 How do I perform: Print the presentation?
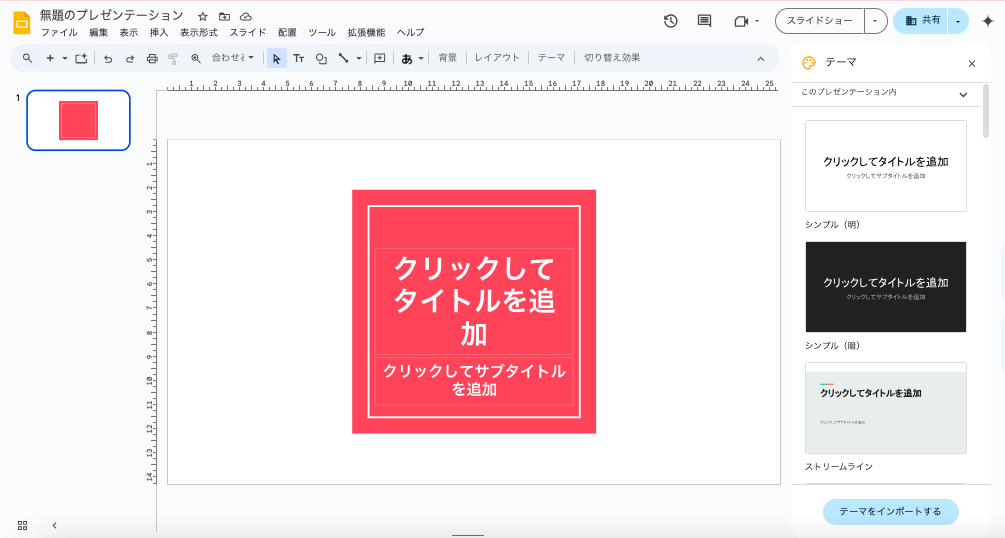click(x=152, y=58)
